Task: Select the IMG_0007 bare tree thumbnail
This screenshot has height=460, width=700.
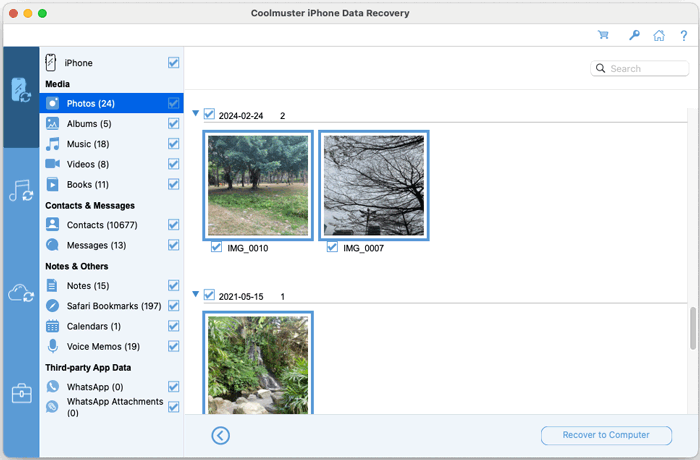Action: (374, 186)
